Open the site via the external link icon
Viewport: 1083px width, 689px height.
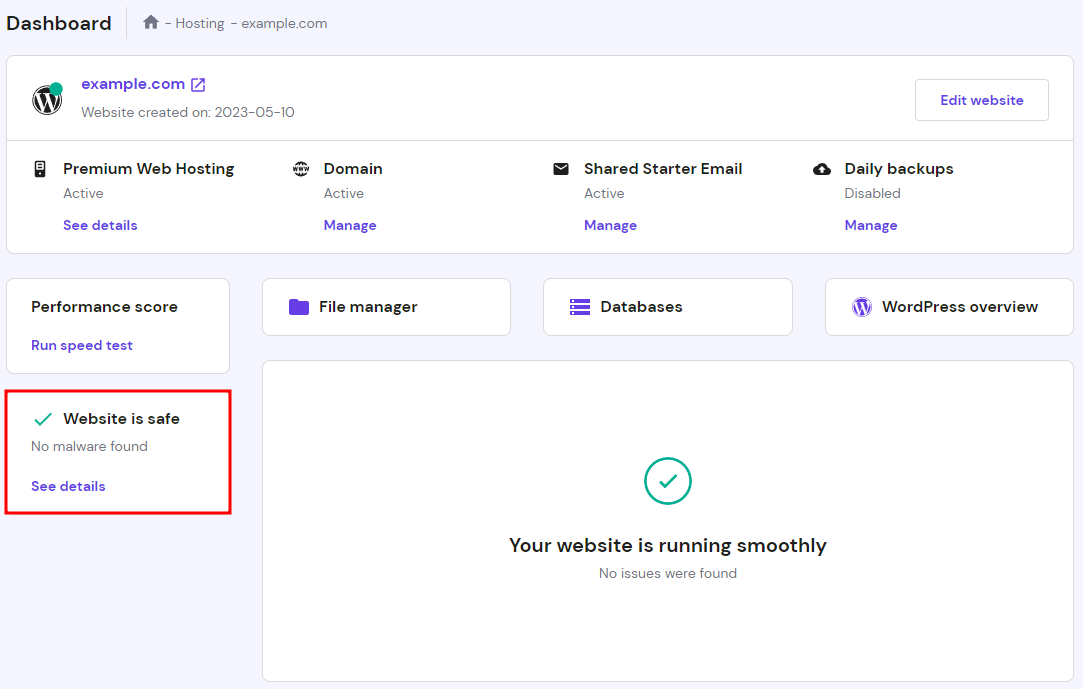198,85
